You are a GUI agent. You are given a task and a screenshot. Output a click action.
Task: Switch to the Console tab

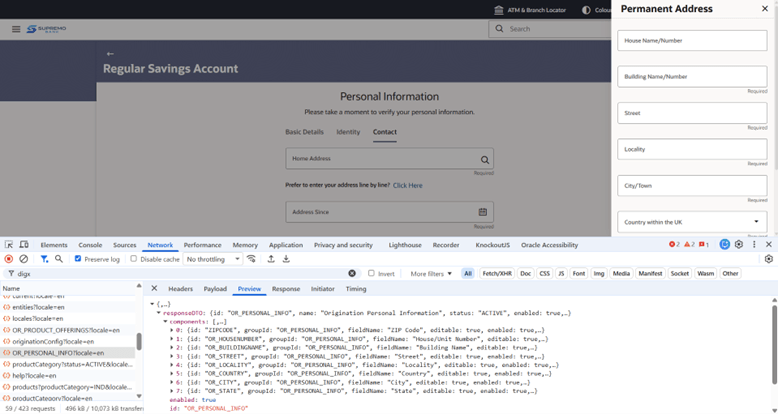pyautogui.click(x=90, y=245)
